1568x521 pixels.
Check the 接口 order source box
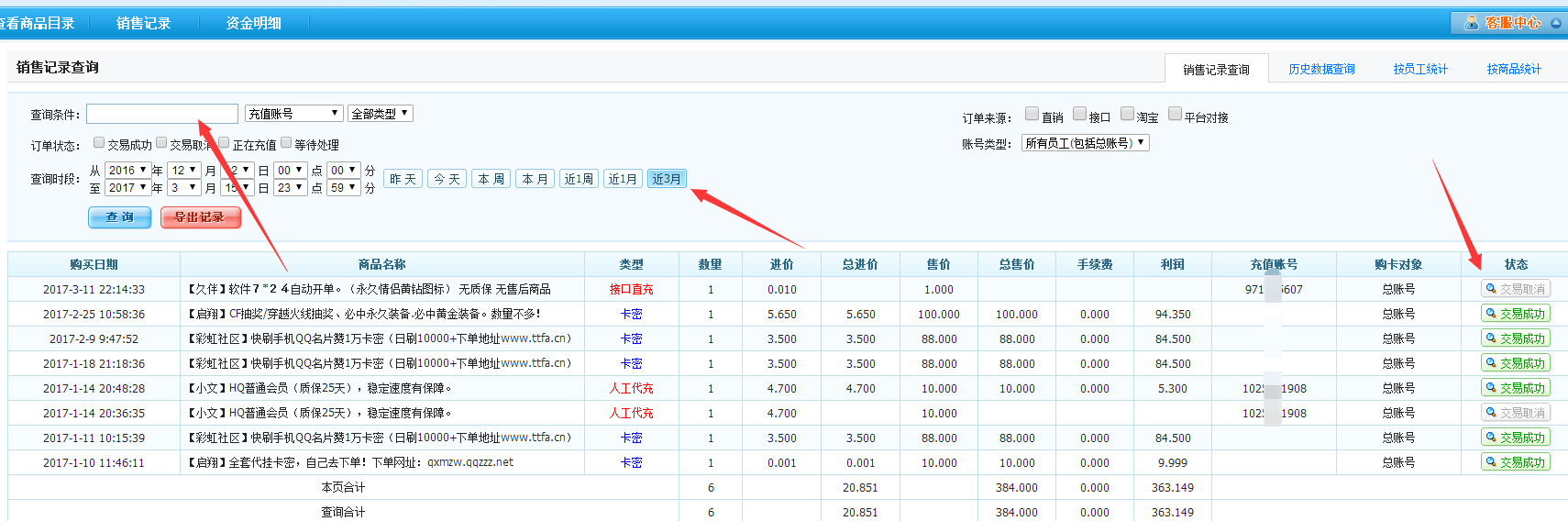point(1079,114)
